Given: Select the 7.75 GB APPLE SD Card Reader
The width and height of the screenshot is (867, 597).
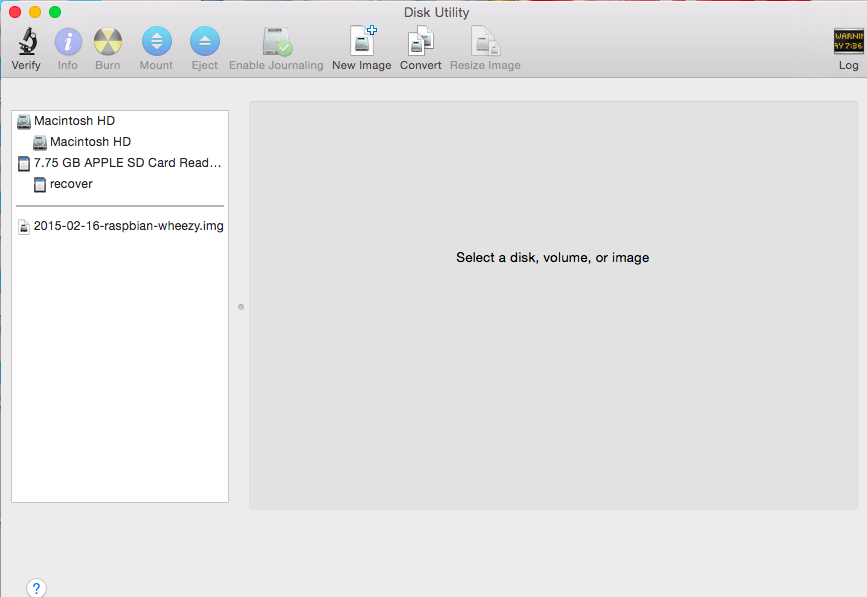Looking at the screenshot, I should (127, 163).
